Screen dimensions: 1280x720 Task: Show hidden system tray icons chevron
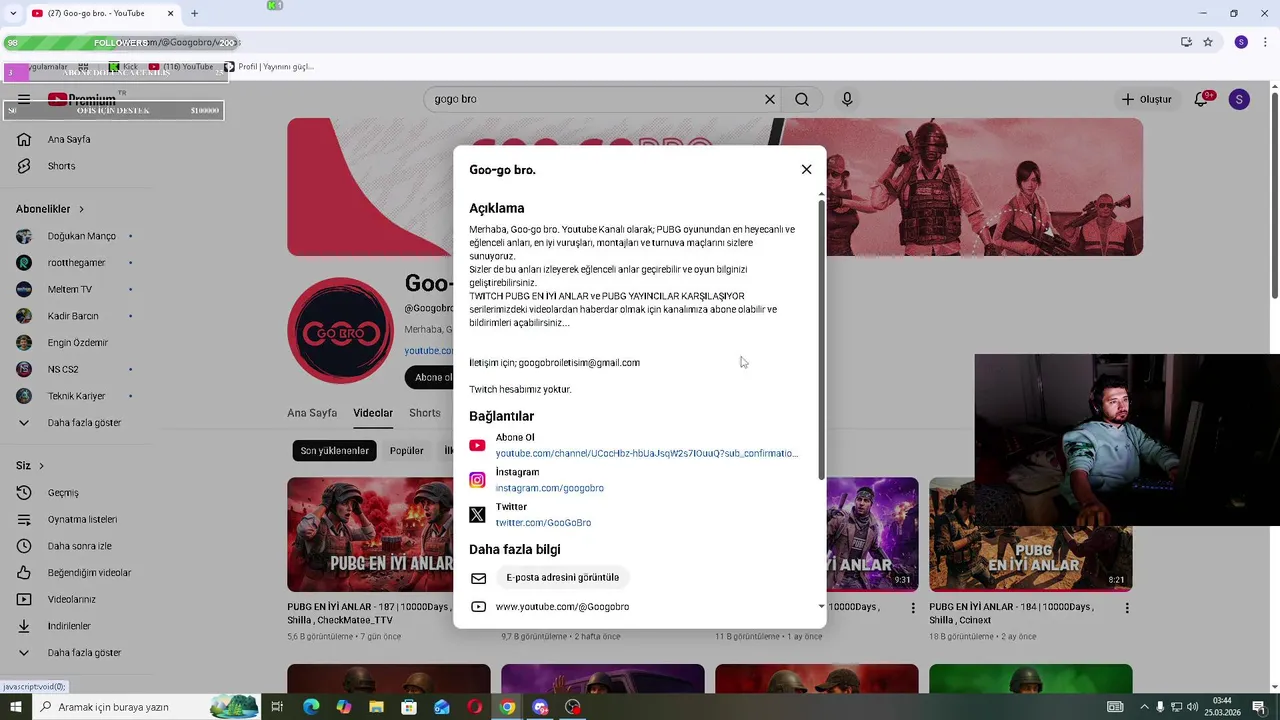tap(1145, 707)
